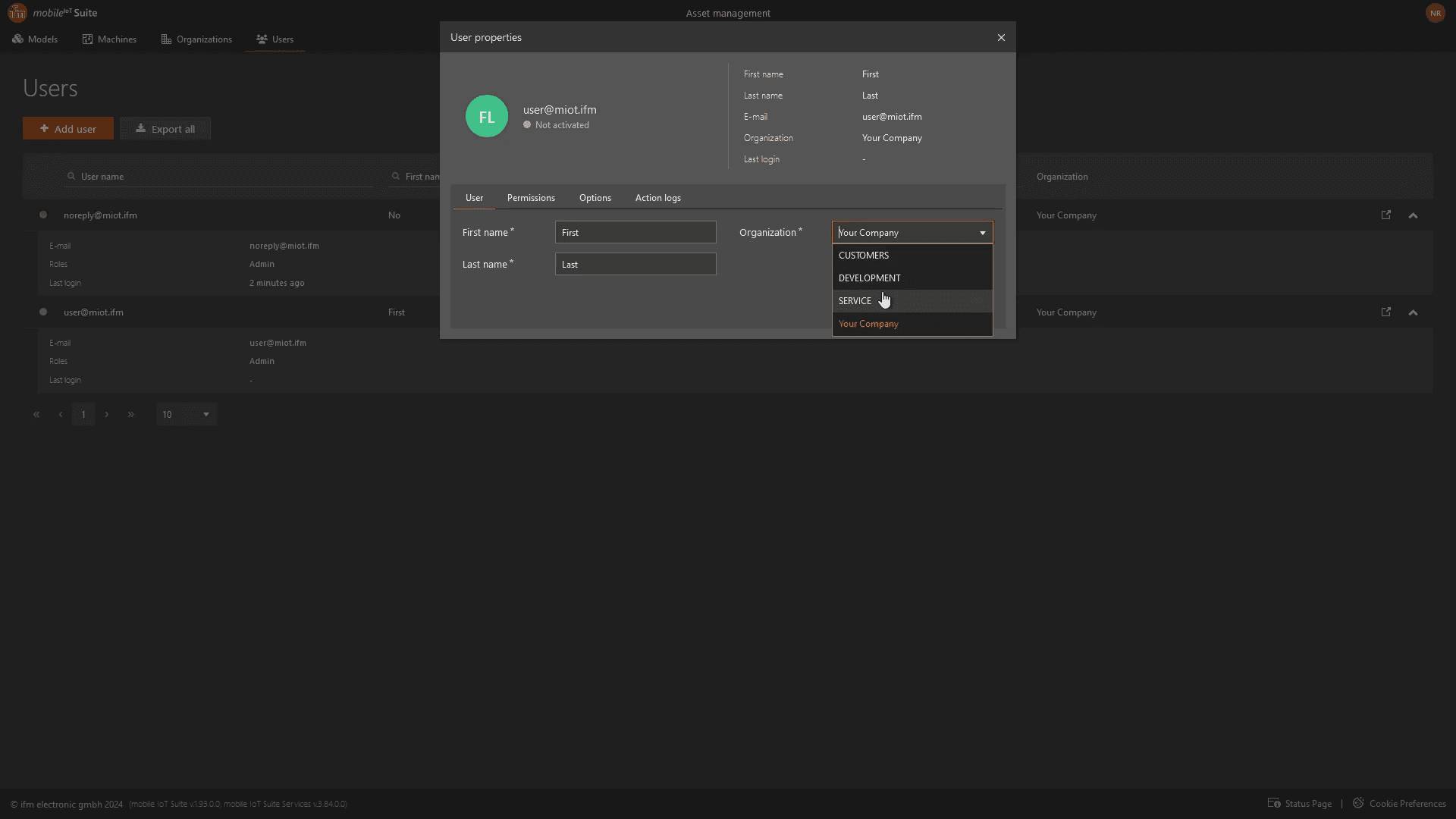Open the Options tab
The height and width of the screenshot is (819, 1456).
click(595, 198)
